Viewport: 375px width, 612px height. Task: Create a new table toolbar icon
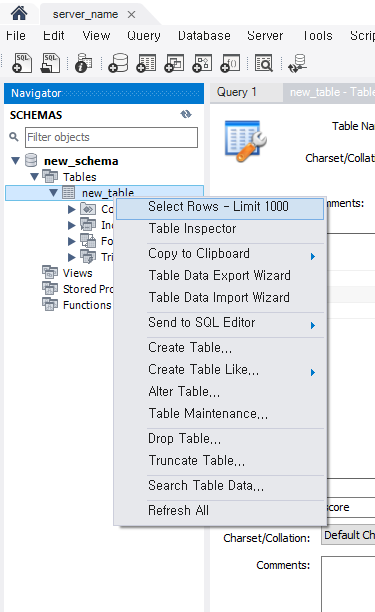click(146, 63)
